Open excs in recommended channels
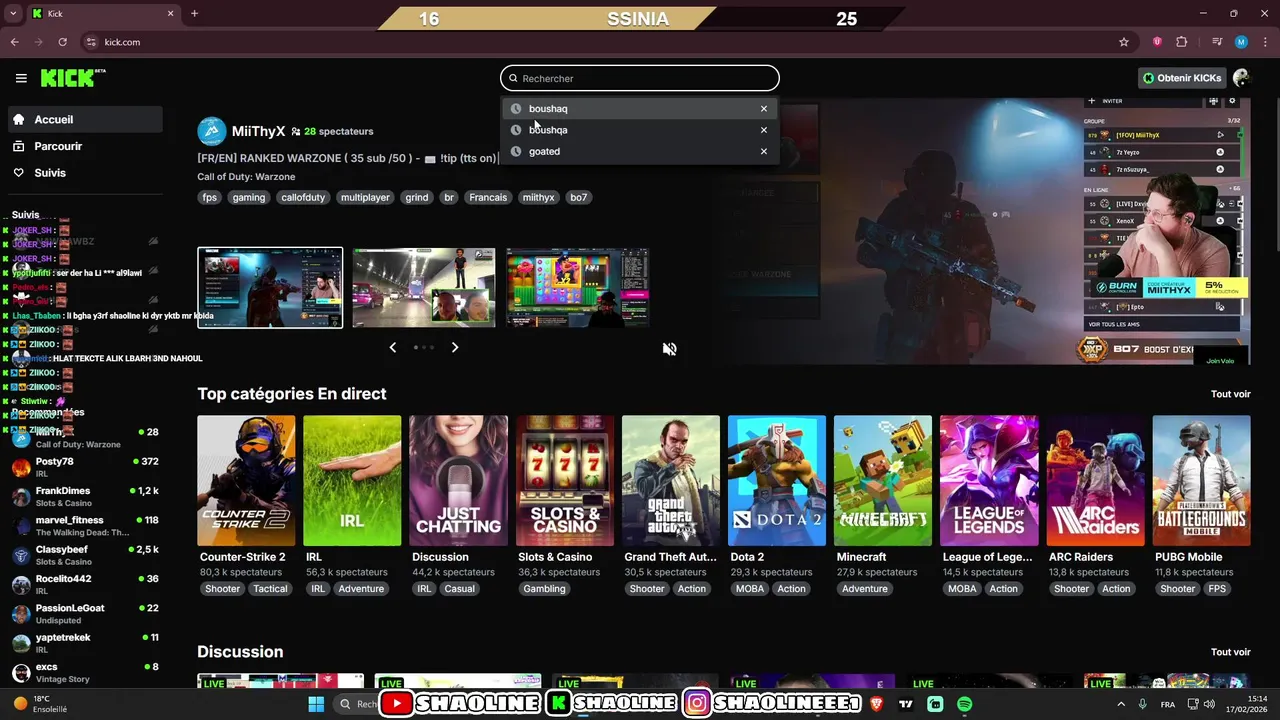1280x720 pixels. (x=85, y=672)
